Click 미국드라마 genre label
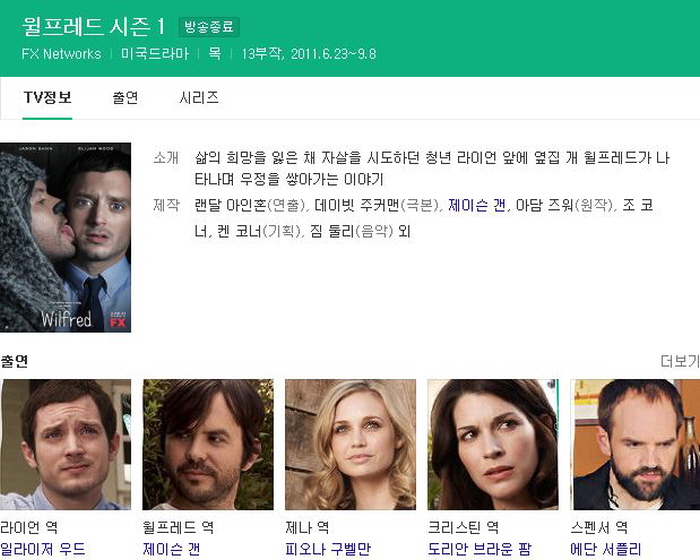The width and height of the screenshot is (700, 560). [155, 54]
